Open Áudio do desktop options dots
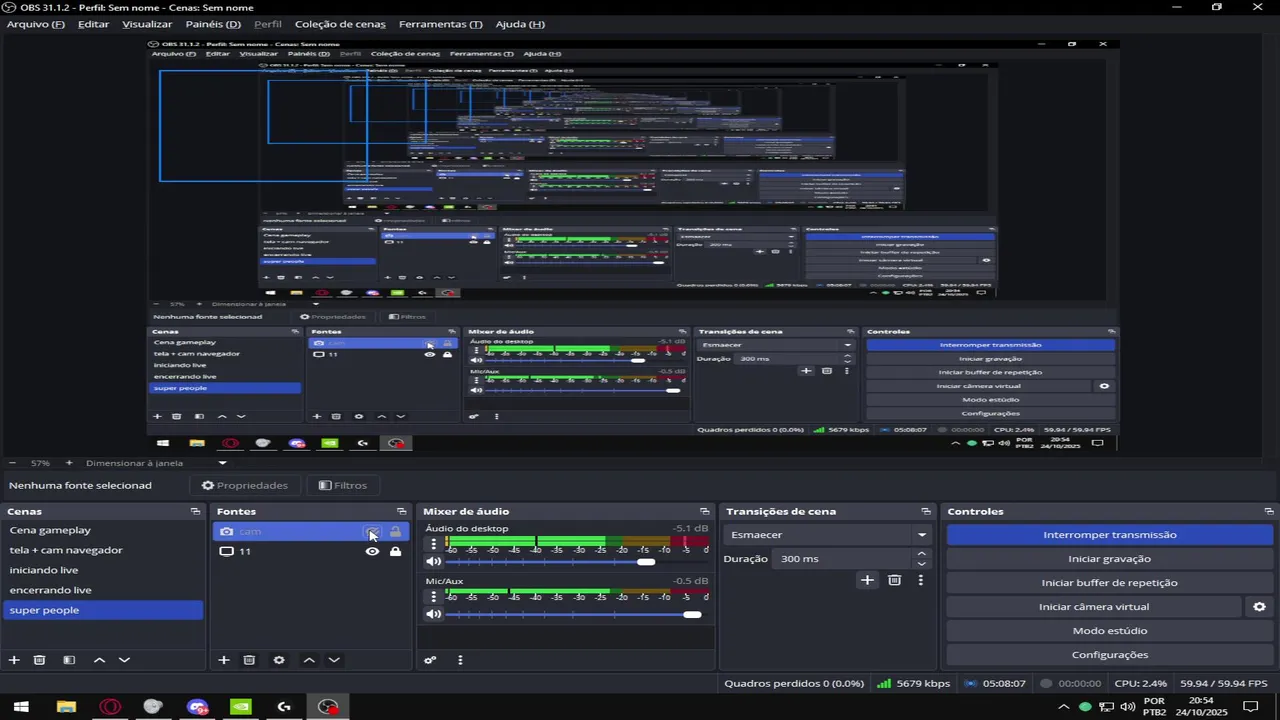The width and height of the screenshot is (1280, 720). point(433,545)
